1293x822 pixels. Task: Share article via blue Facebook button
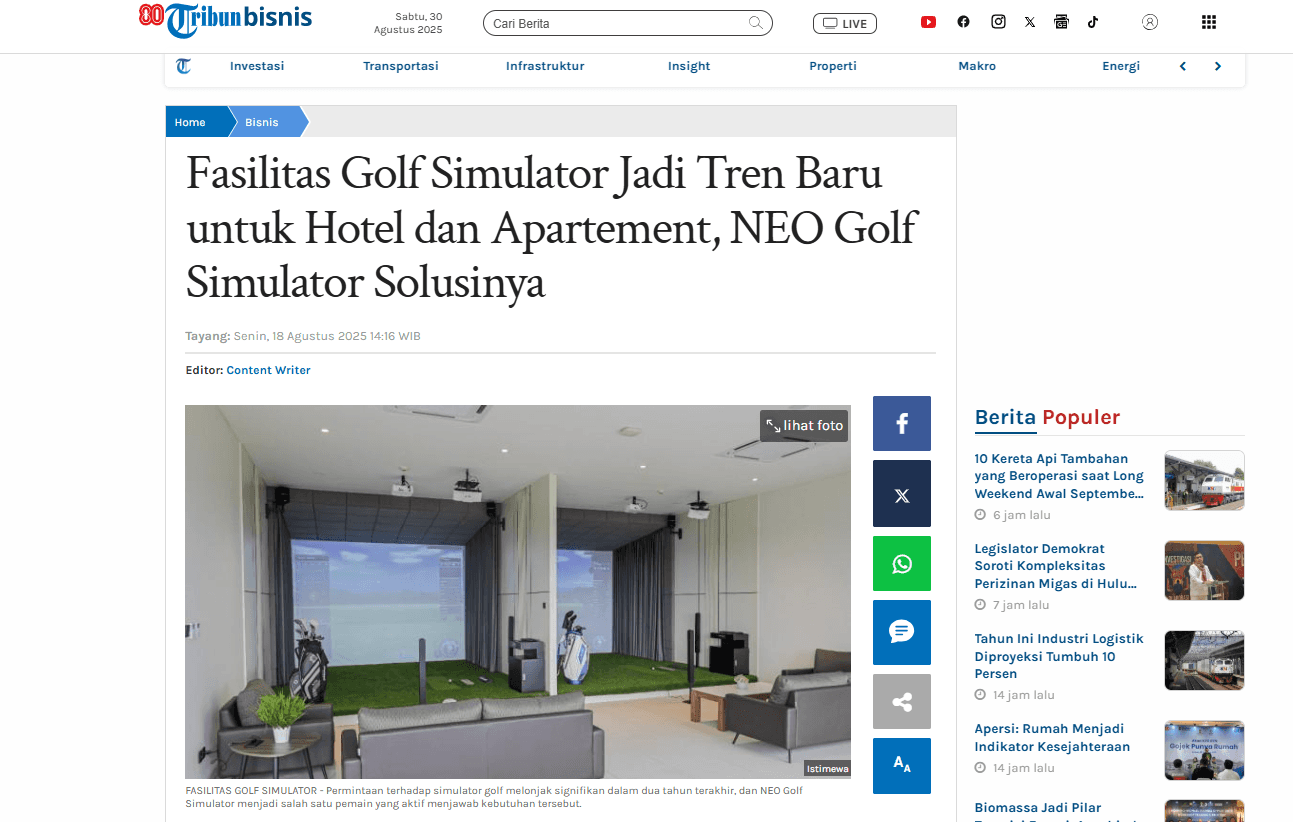(x=902, y=424)
